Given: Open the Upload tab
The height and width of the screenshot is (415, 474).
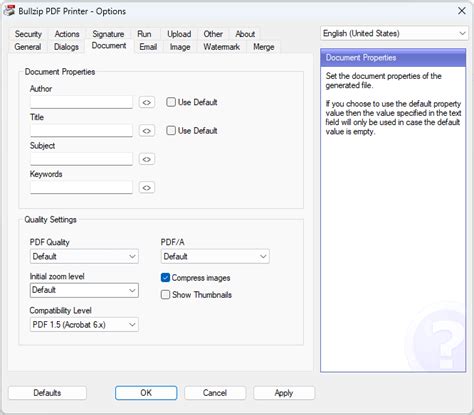Looking at the screenshot, I should pos(179,34).
